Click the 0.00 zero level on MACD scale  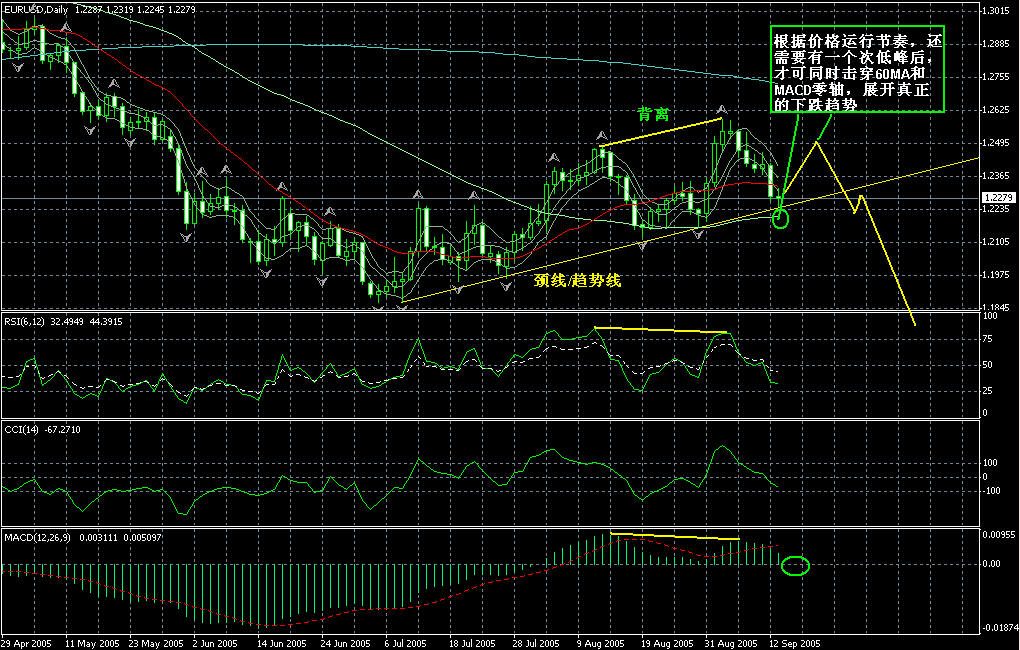pyautogui.click(x=992, y=564)
